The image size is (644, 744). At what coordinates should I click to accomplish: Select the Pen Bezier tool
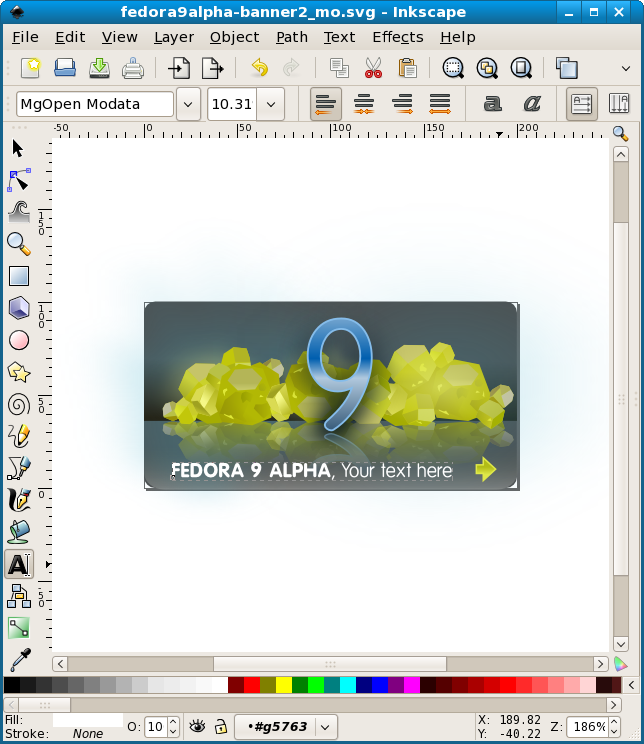coord(19,468)
